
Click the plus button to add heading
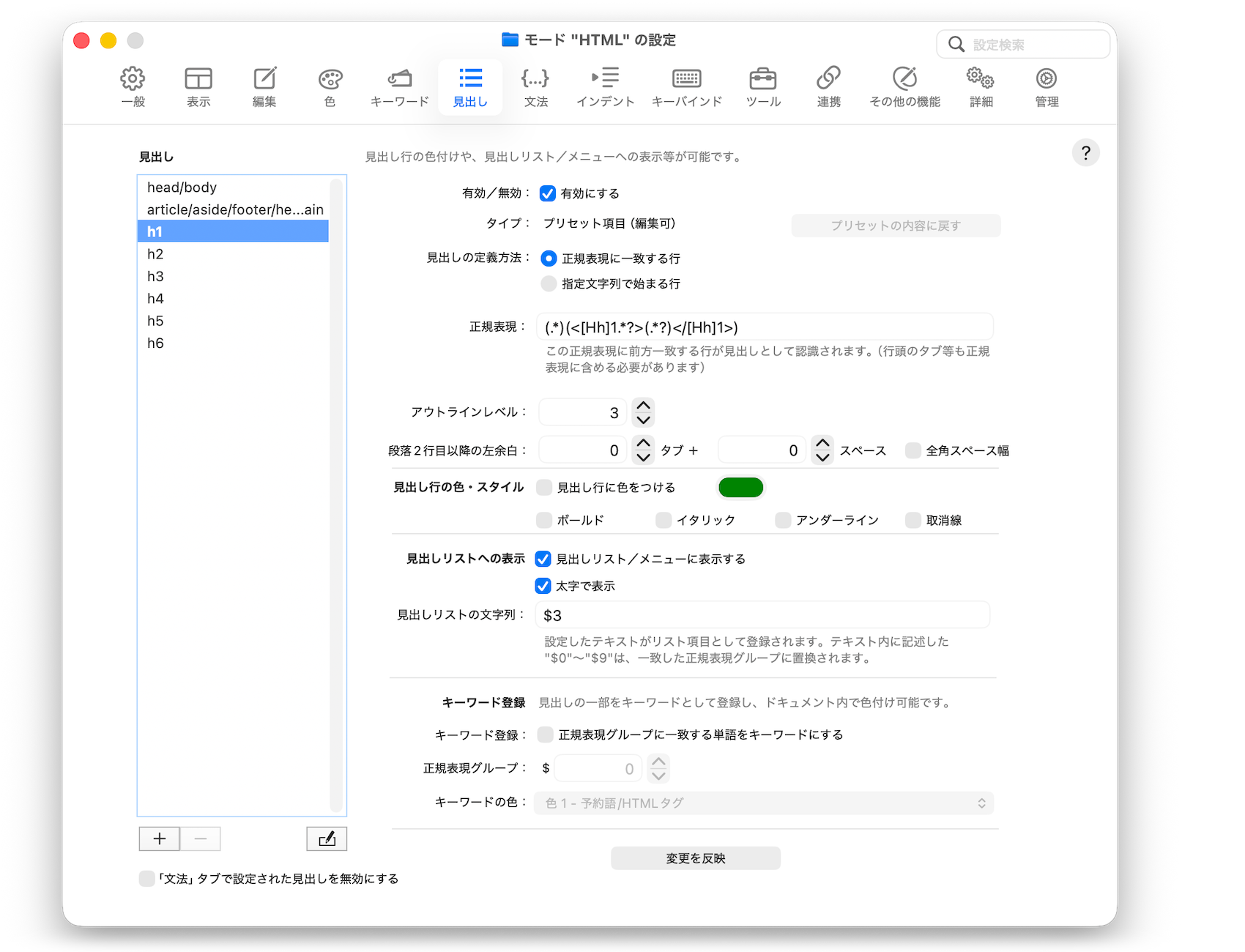[x=160, y=838]
